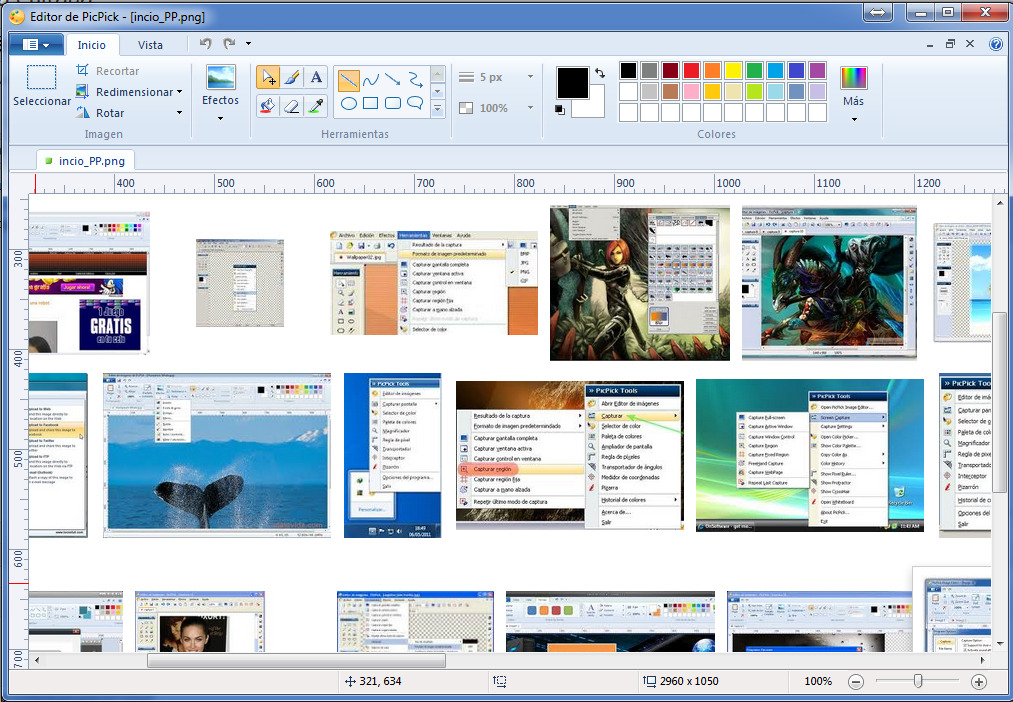
Task: Pick the Brush tool
Action: coord(292,77)
